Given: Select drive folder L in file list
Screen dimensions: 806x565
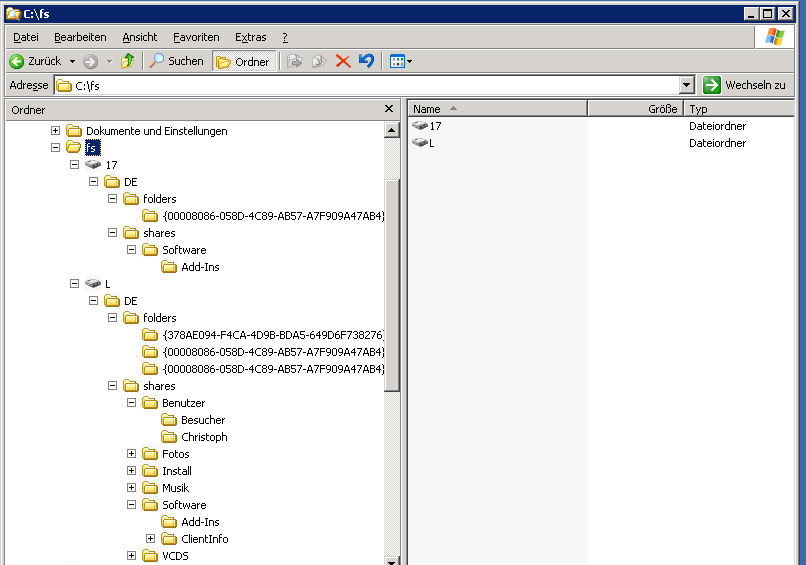Looking at the screenshot, I should 423,143.
